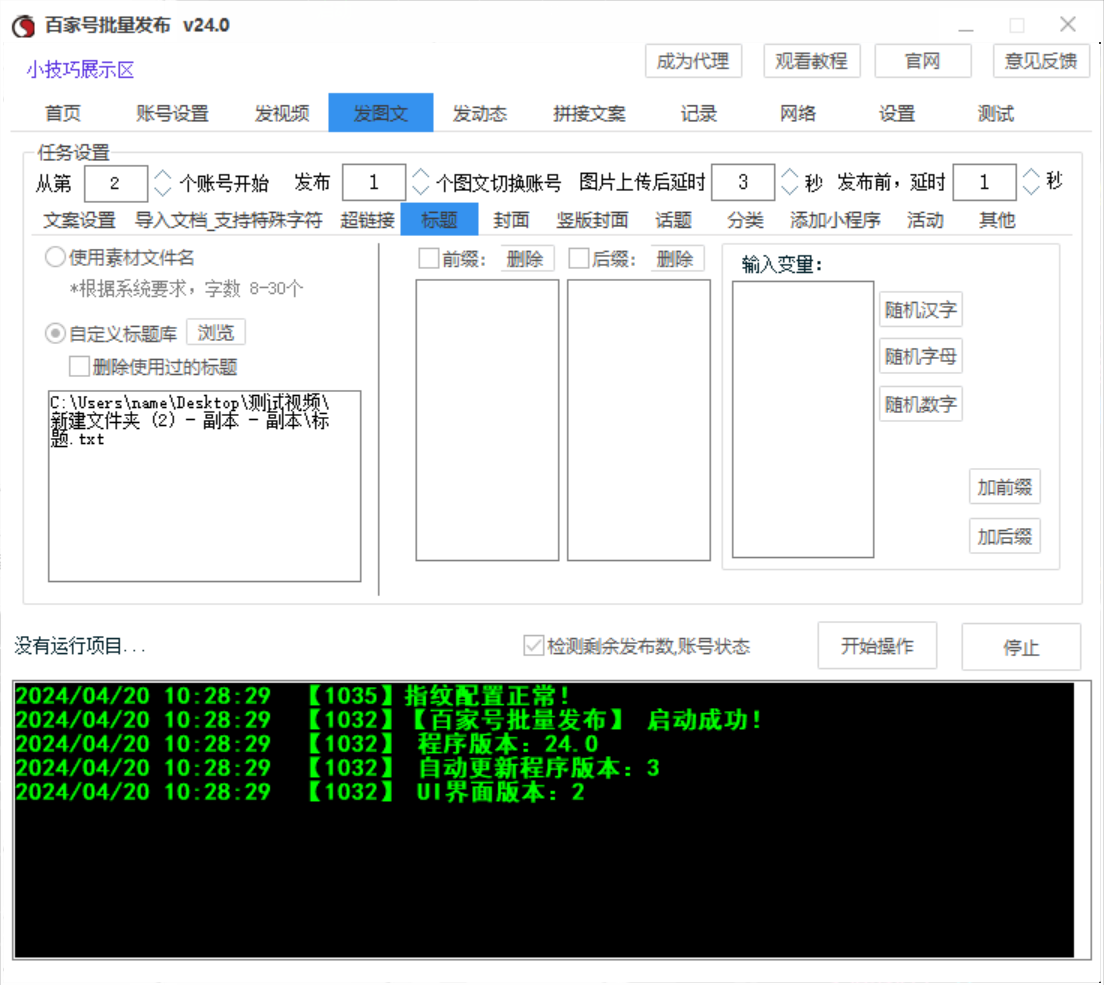1104x985 pixels.
Task: Switch to 账号设置 tab
Action: click(x=172, y=113)
